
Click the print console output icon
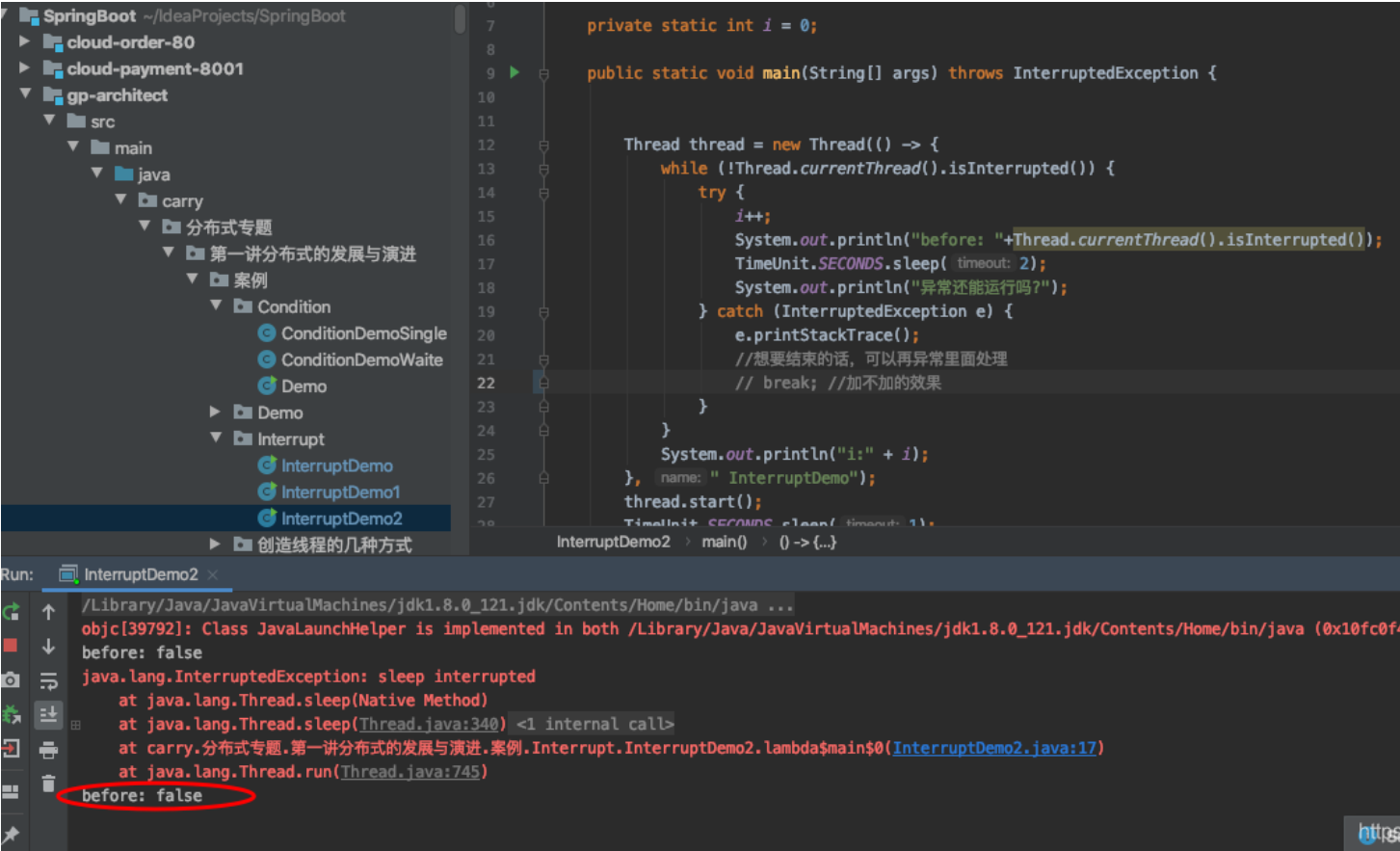pyautogui.click(x=48, y=749)
